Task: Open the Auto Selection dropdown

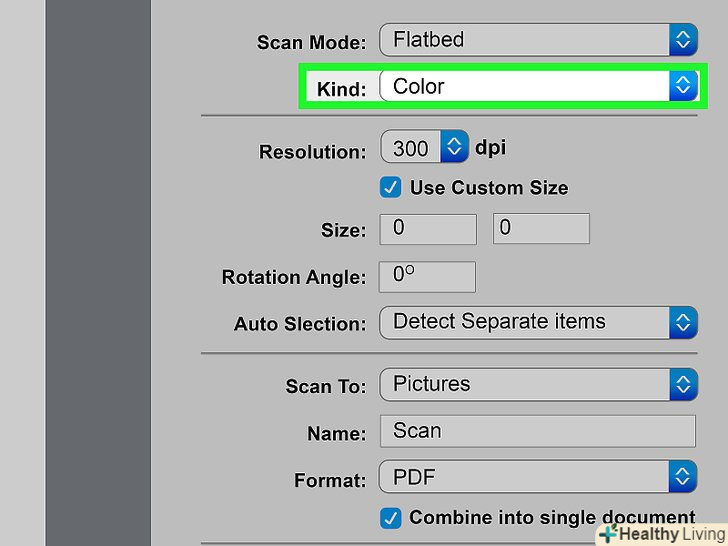Action: pyautogui.click(x=524, y=322)
